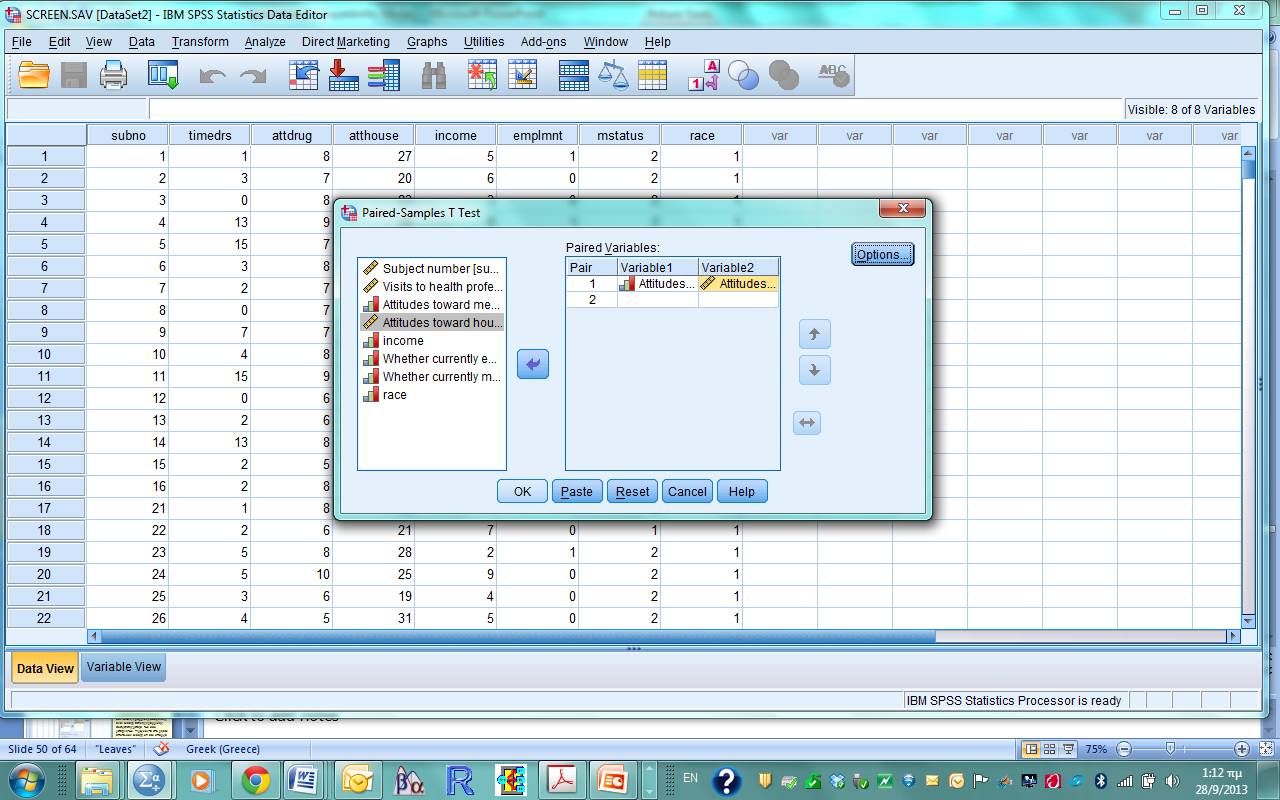Click OK in Paired-Samples T Test
This screenshot has width=1280, height=800.
click(522, 491)
